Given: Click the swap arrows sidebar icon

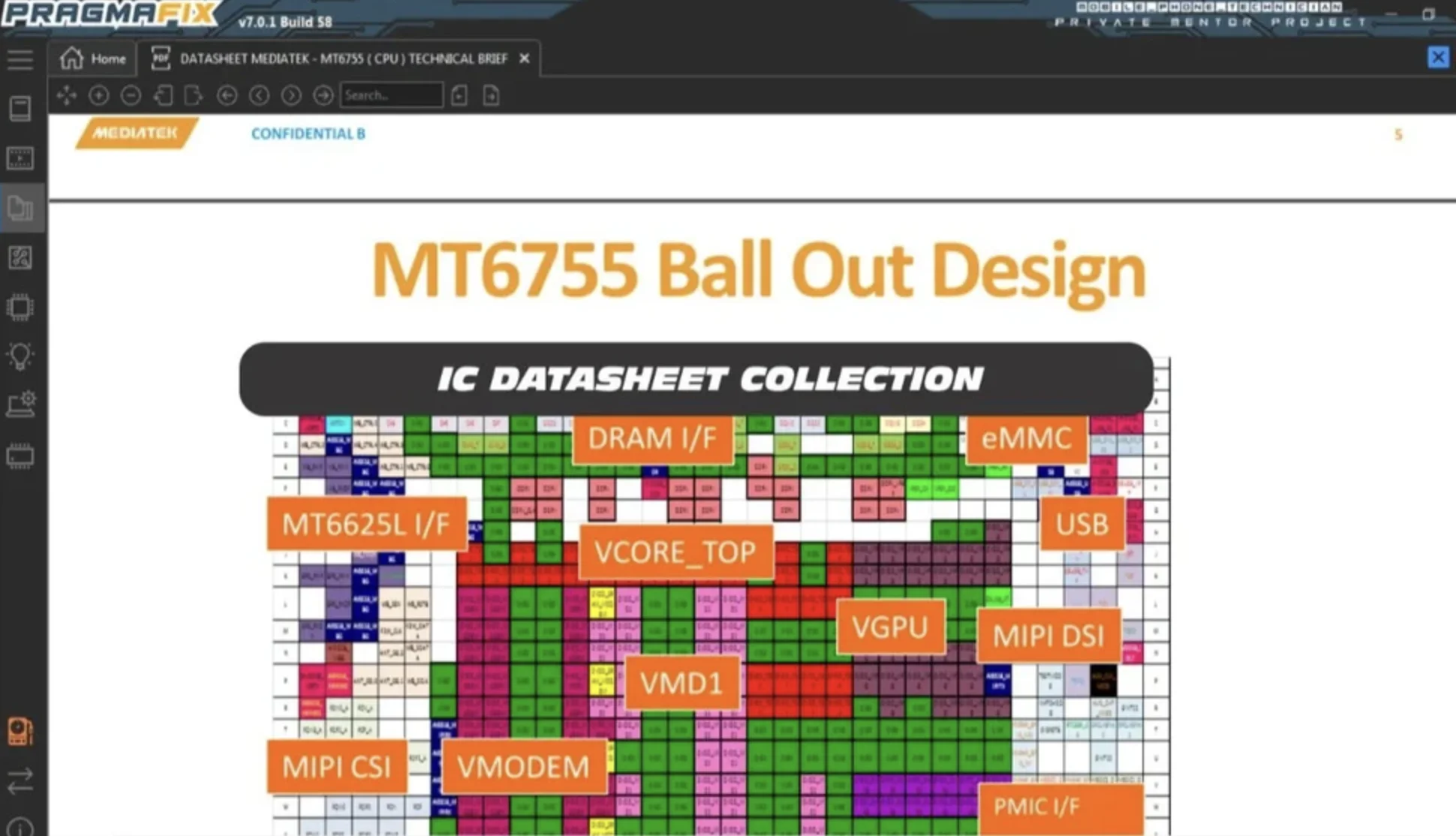Looking at the screenshot, I should pyautogui.click(x=20, y=781).
